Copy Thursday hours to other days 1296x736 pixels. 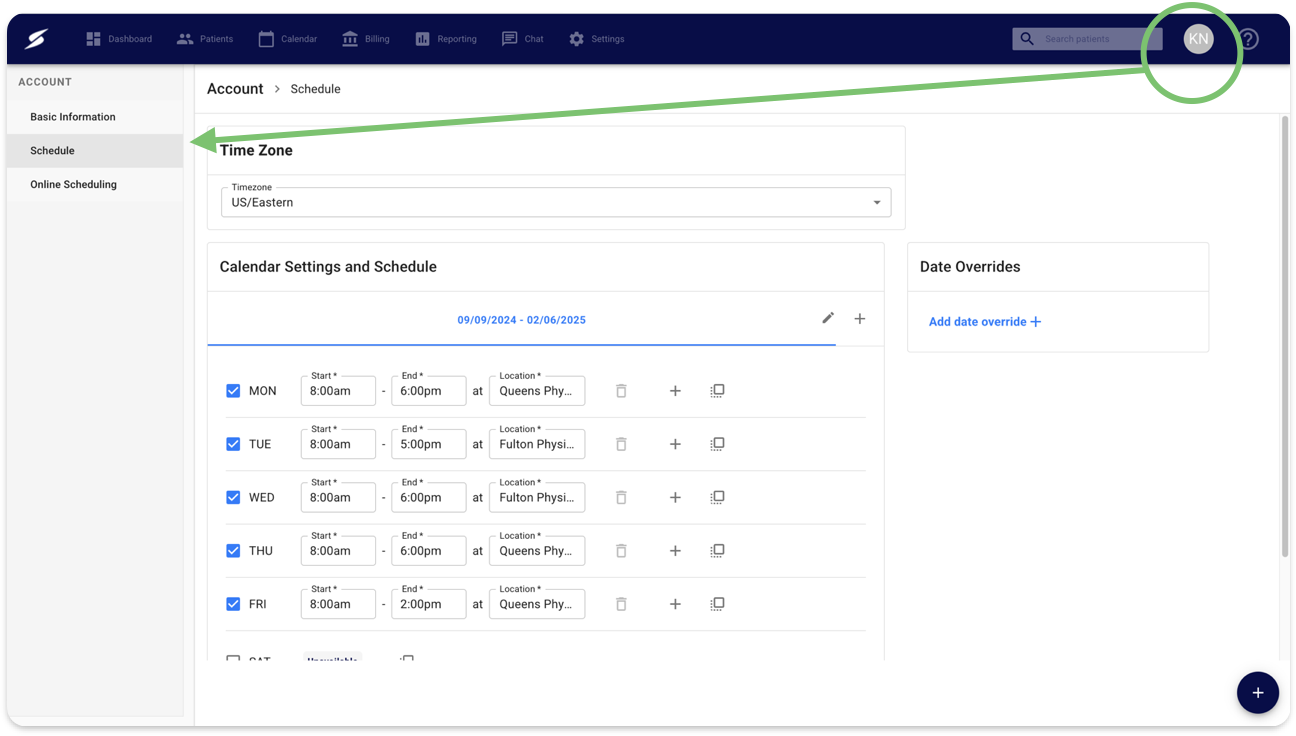coord(717,551)
